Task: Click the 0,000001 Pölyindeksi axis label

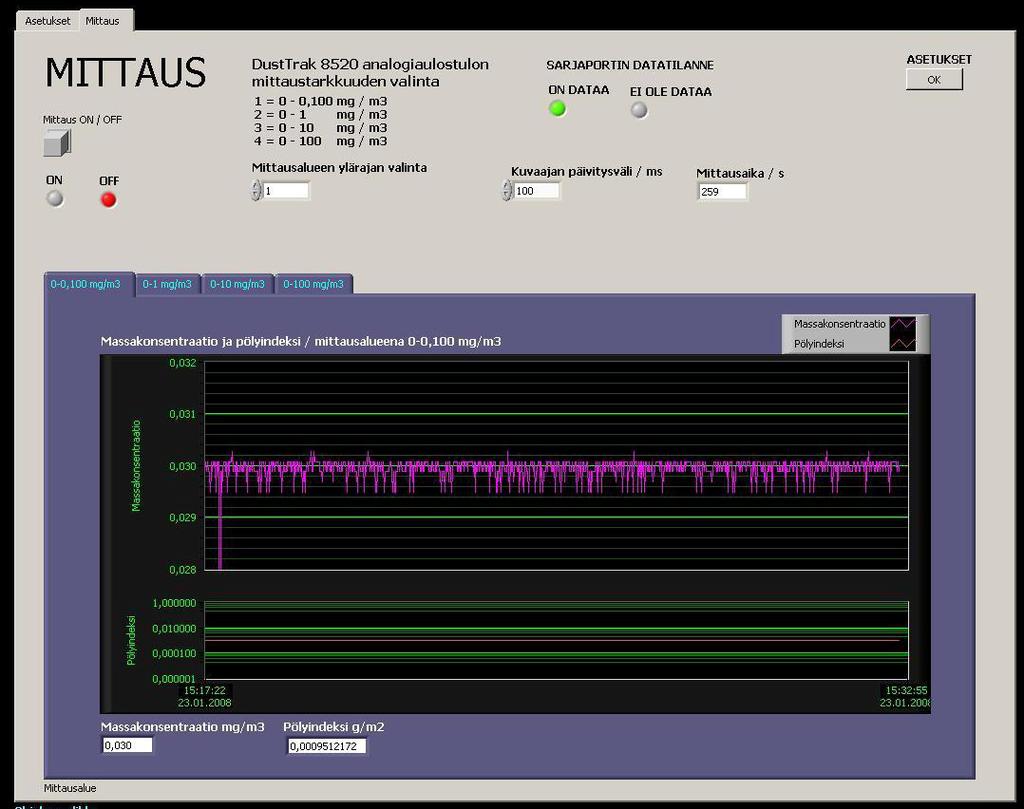Action: [x=174, y=678]
